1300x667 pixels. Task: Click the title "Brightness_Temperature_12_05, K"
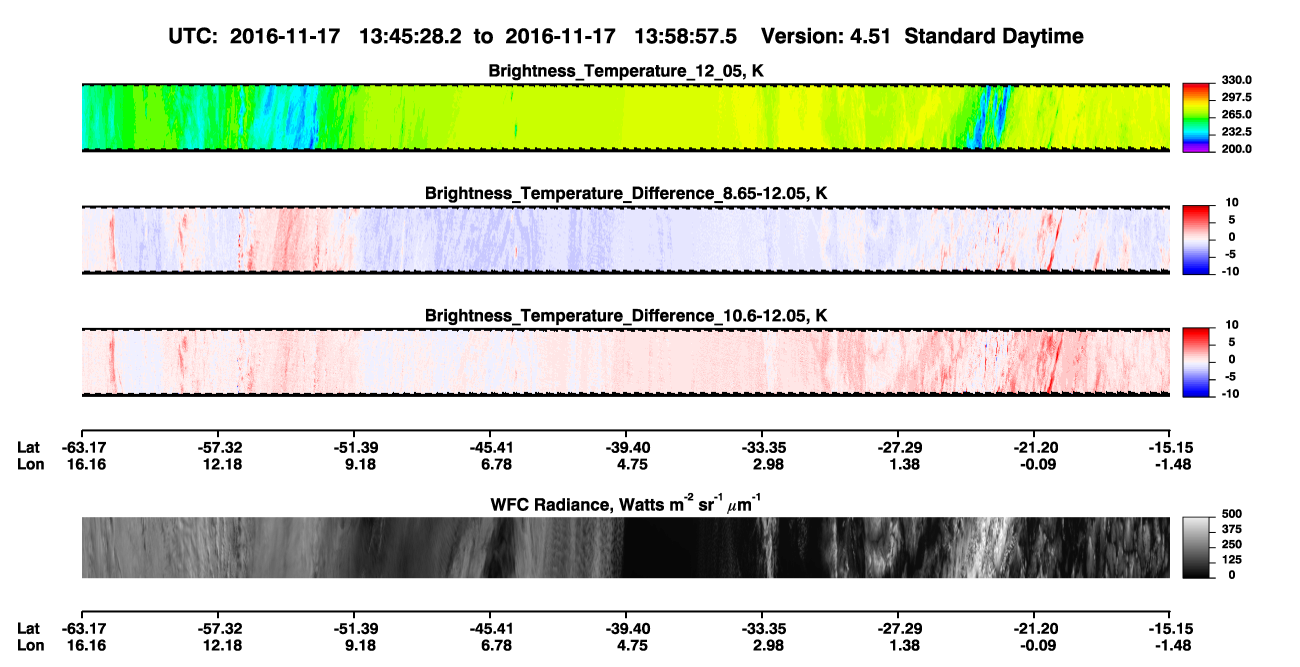pyautogui.click(x=626, y=71)
